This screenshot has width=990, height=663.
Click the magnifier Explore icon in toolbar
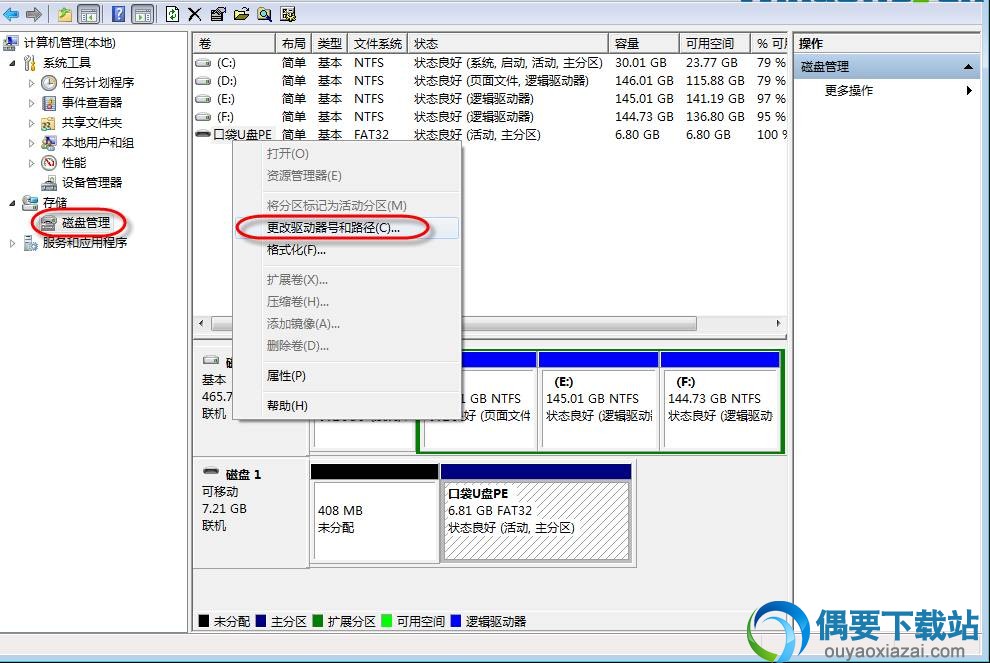click(265, 14)
